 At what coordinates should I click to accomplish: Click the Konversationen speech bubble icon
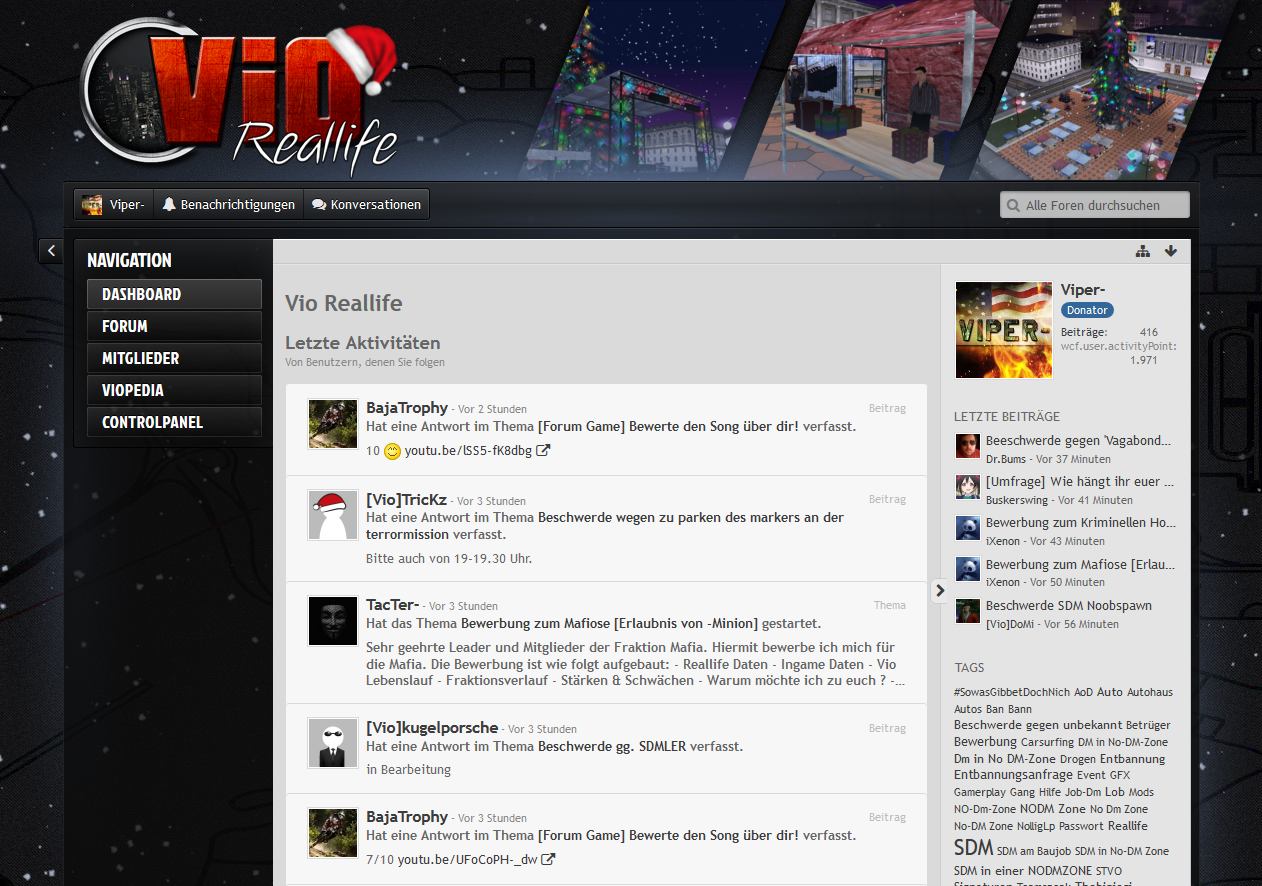click(319, 204)
